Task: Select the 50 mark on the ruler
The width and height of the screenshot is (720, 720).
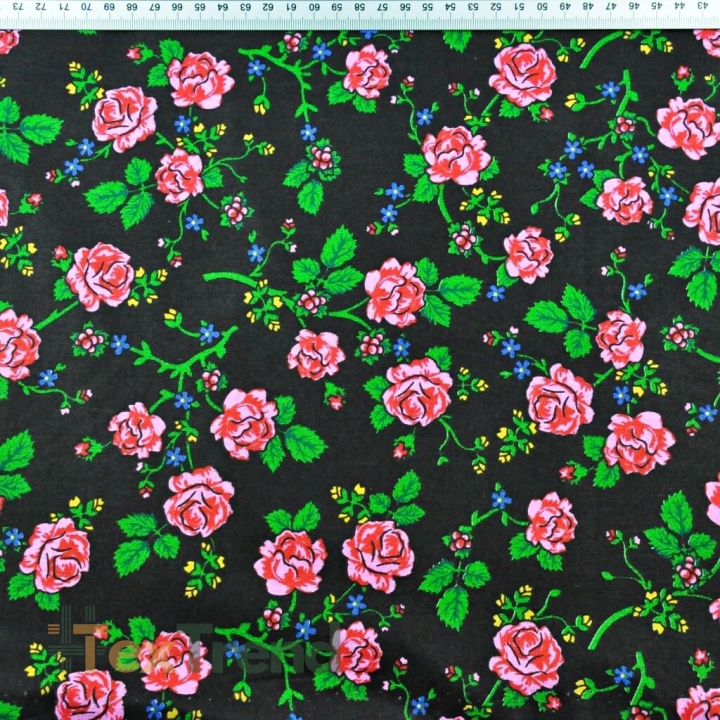Action: [542, 6]
